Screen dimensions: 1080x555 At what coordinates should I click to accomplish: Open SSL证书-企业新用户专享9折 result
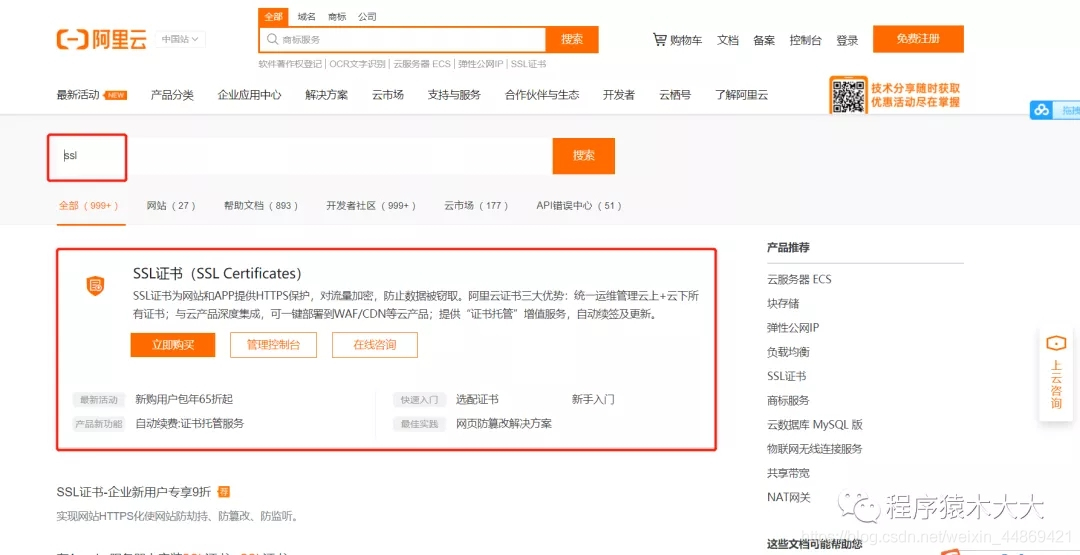coord(134,492)
